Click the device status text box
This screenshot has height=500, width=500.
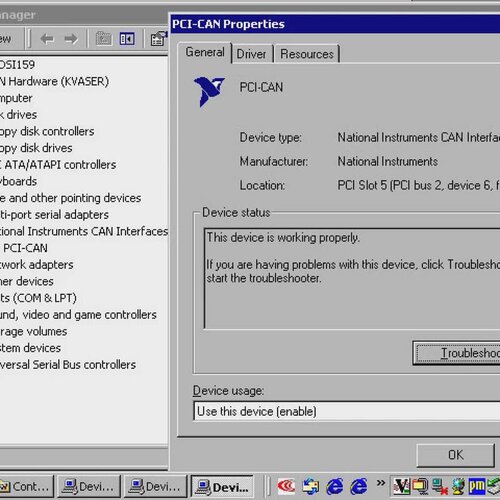pyautogui.click(x=352, y=279)
